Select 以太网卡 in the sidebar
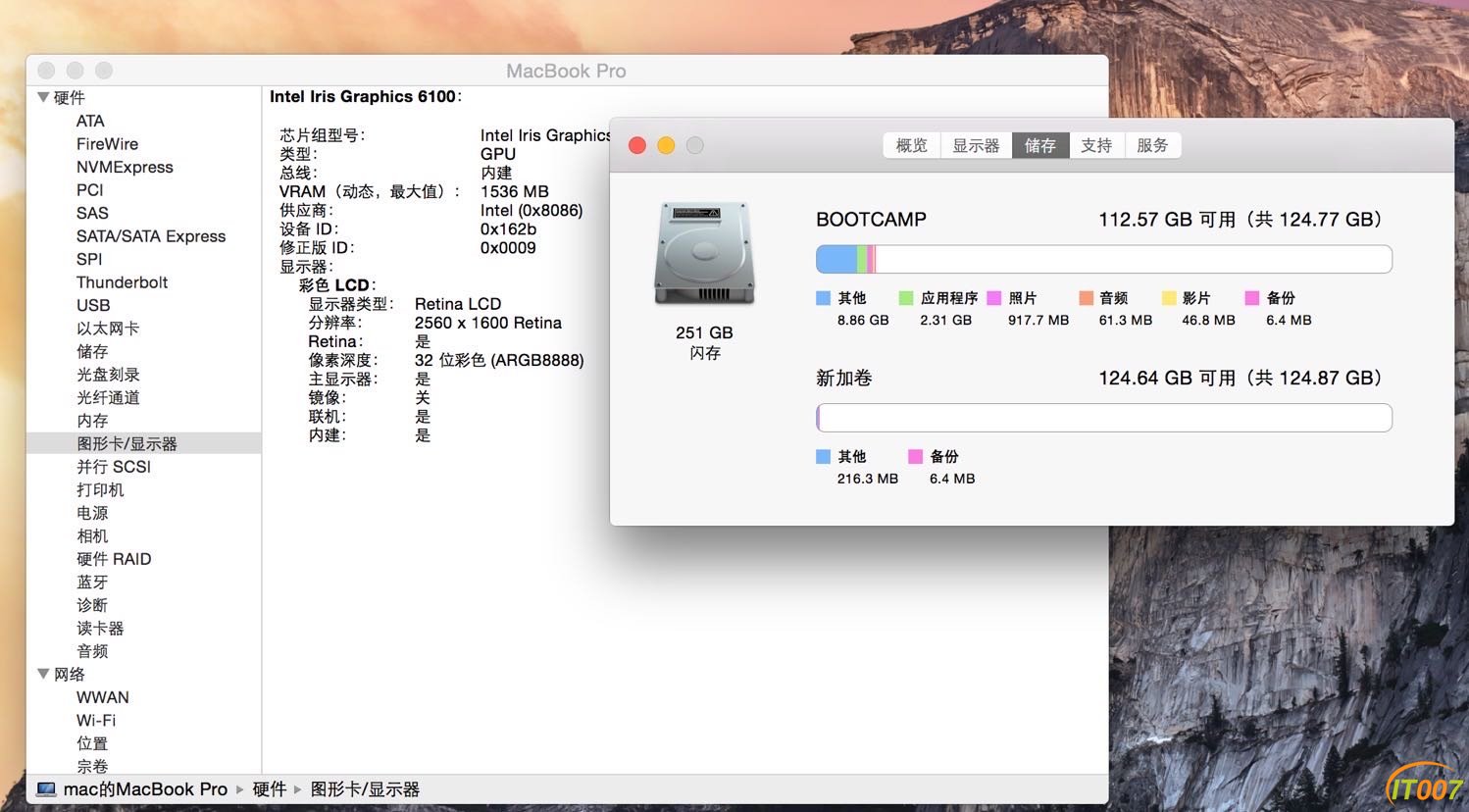This screenshot has width=1469, height=812. point(108,329)
